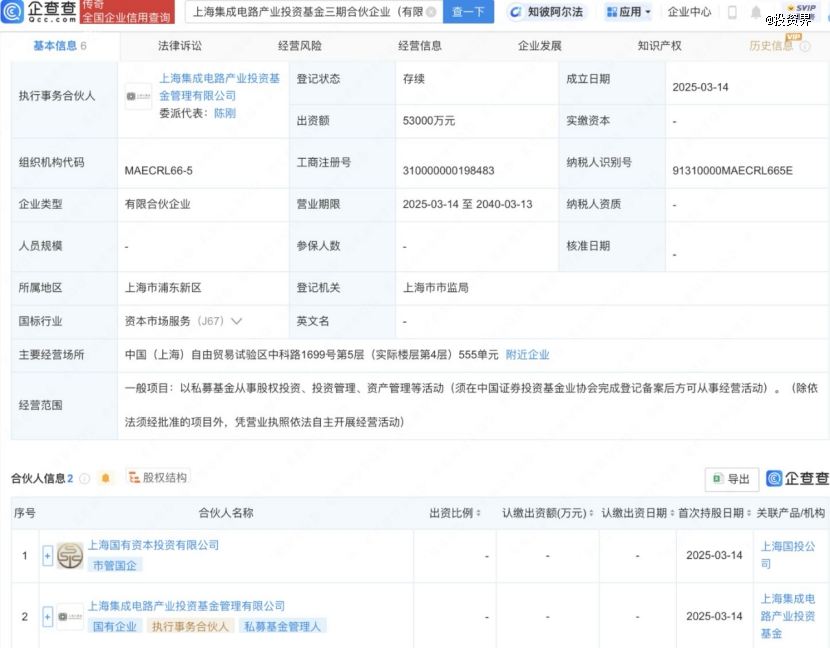Switch to the 历史信息 tab
This screenshot has height=648, width=830.
coord(771,46)
